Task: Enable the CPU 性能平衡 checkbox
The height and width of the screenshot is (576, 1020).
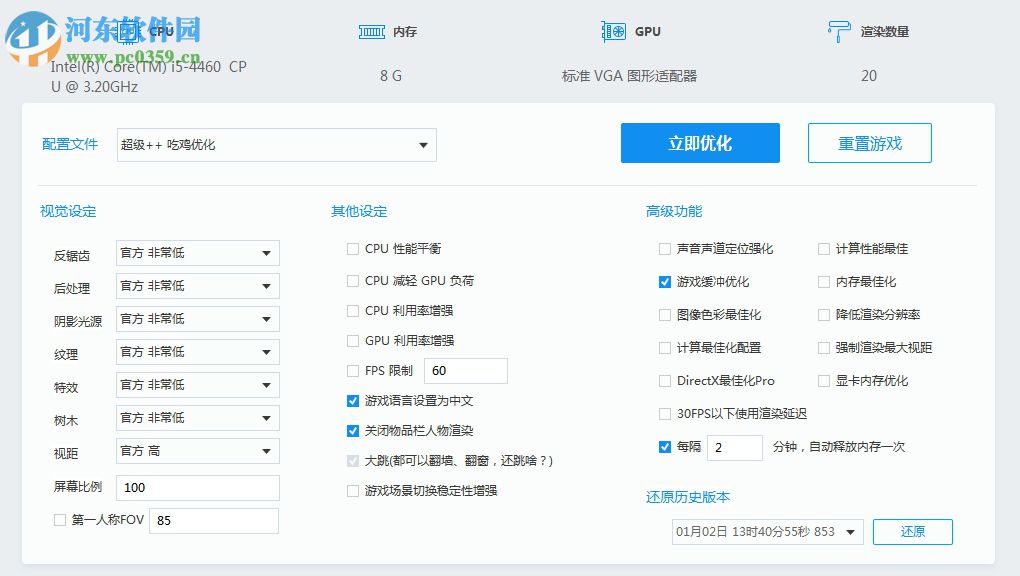Action: pyautogui.click(x=352, y=248)
